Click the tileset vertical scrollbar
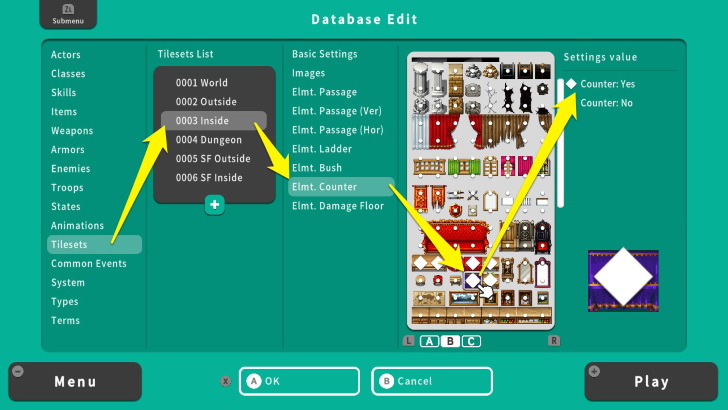Image resolution: width=728 pixels, height=410 pixels. click(x=560, y=143)
